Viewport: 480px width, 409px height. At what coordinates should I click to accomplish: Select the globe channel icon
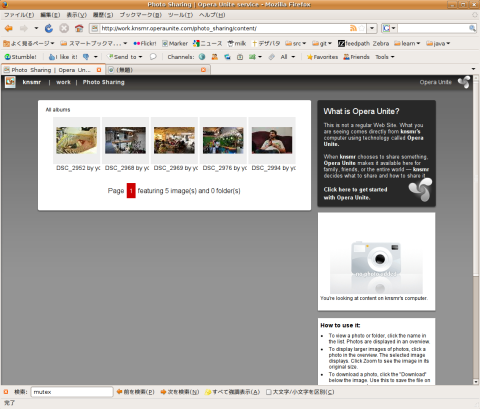pyautogui.click(x=202, y=57)
